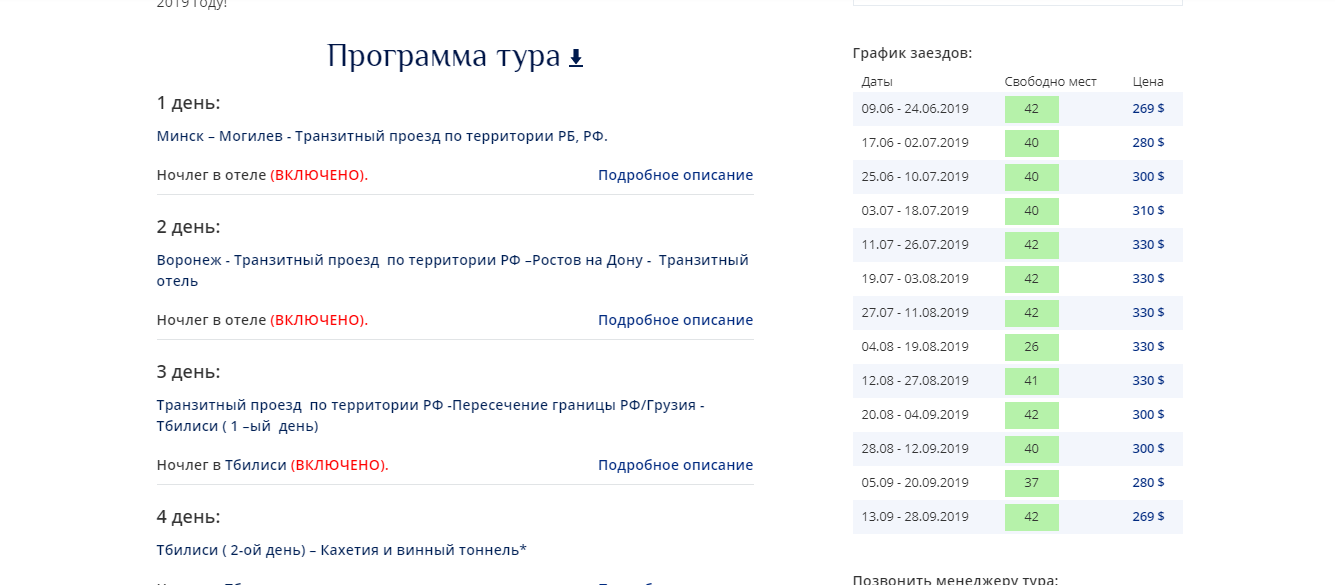Open Подробное описание for day 1
The height and width of the screenshot is (585, 1335).
point(675,175)
